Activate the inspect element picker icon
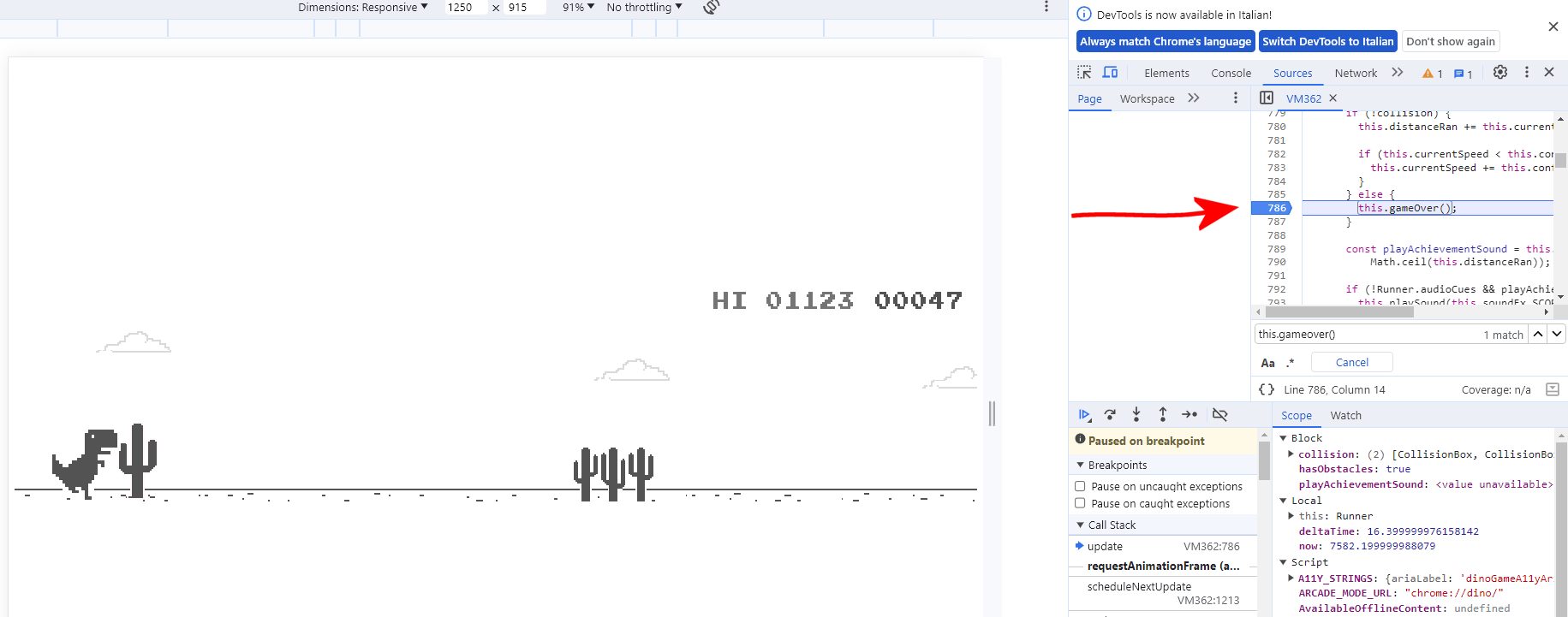Viewport: 1568px width, 617px height. click(1084, 73)
